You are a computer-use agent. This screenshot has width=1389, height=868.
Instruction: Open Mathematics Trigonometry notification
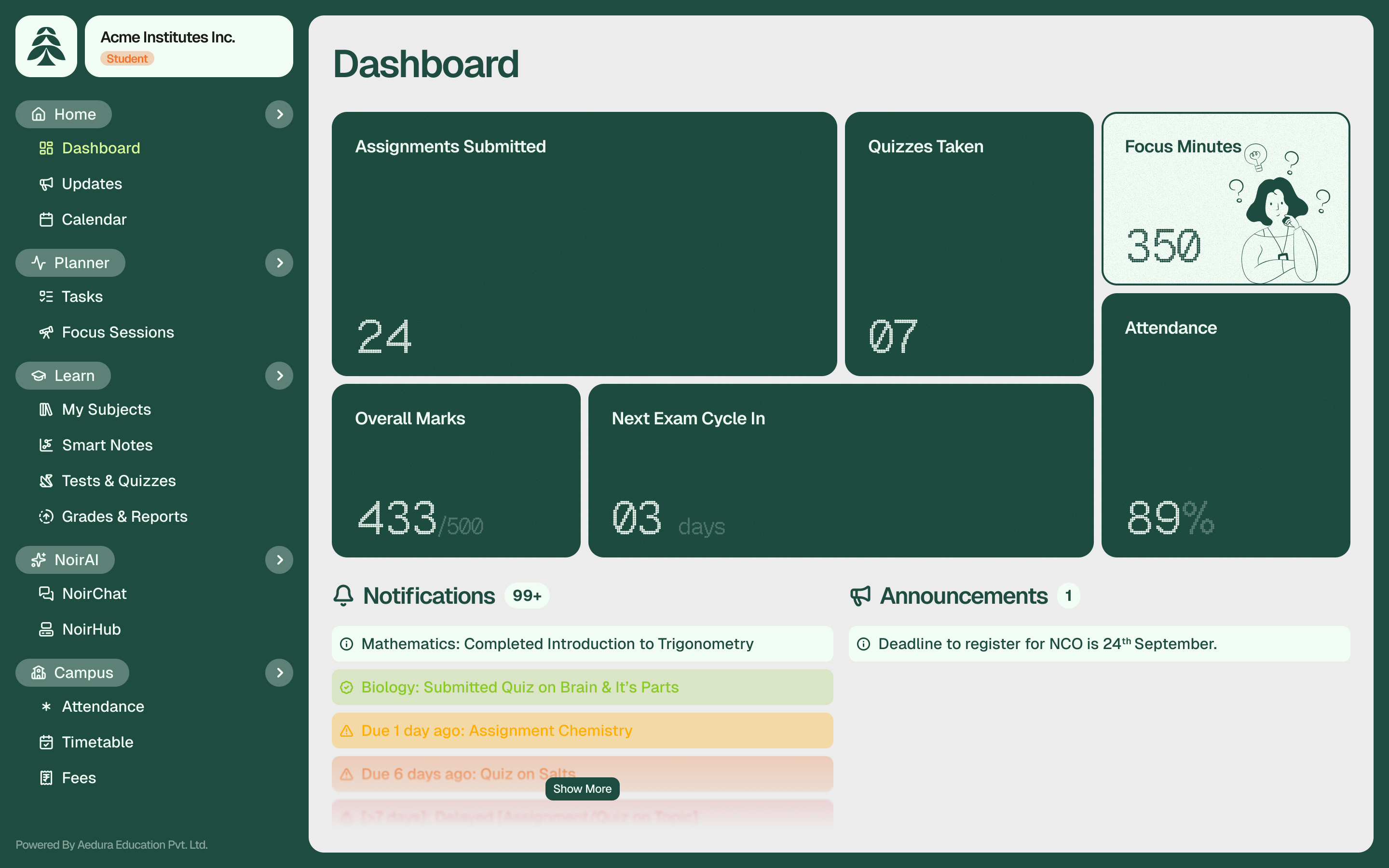[x=582, y=644]
